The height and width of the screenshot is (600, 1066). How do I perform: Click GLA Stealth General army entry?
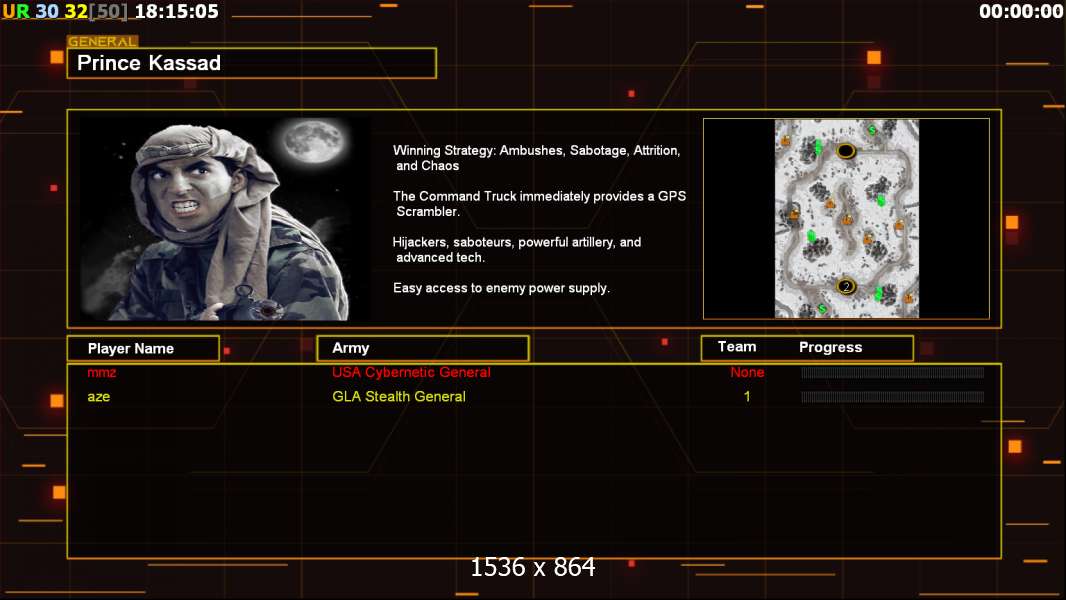[x=398, y=397]
